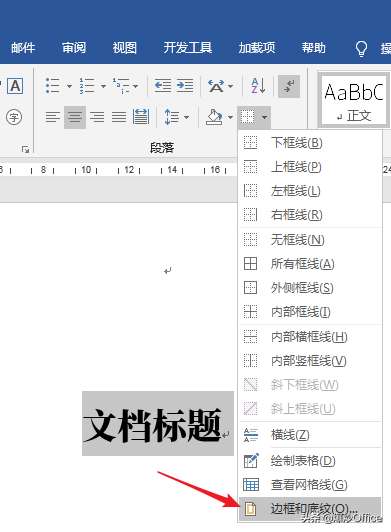
Task: Toggle show paragraph marks
Action: coord(289,86)
